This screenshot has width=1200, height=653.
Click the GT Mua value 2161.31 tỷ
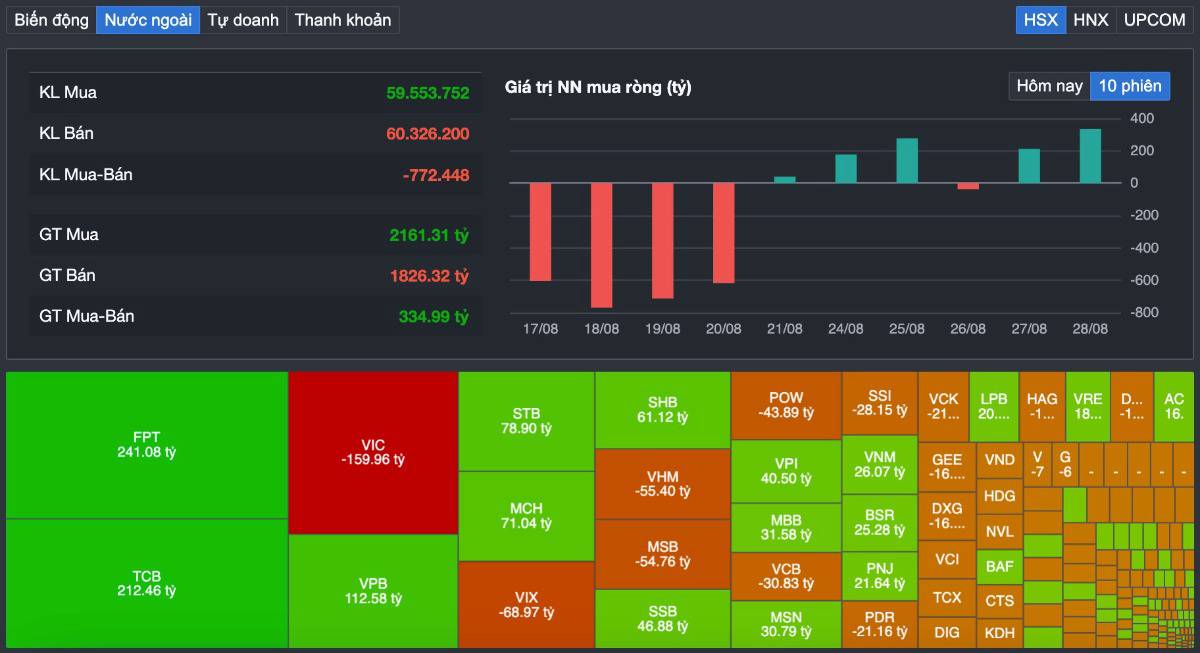coord(429,235)
